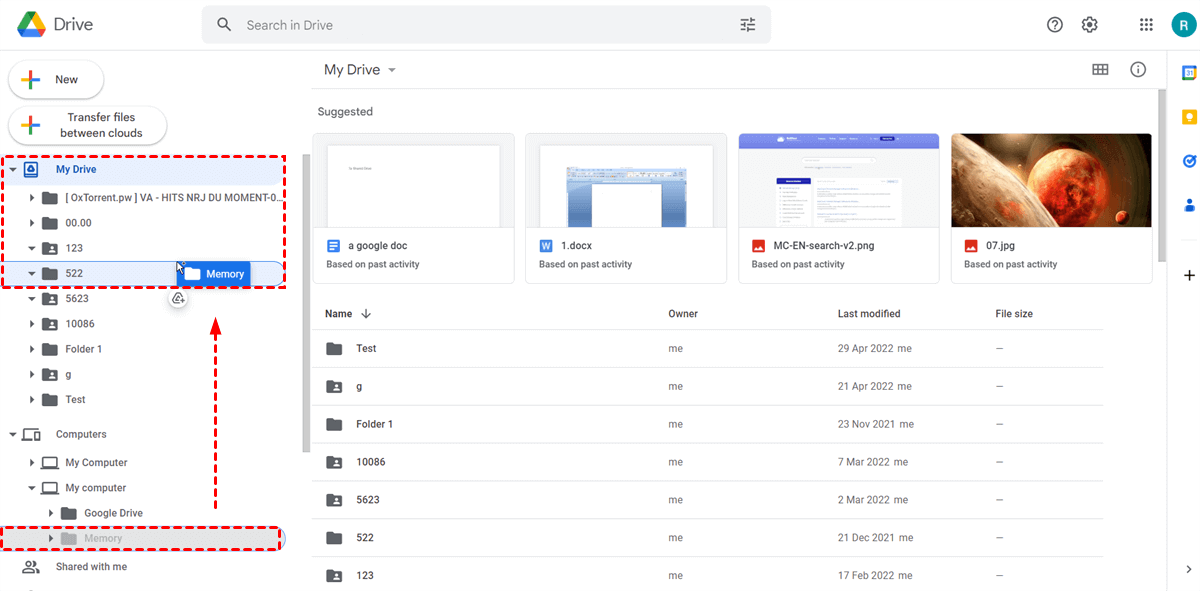Expand the Google Drive folder node
The image size is (1200, 591).
(x=51, y=513)
